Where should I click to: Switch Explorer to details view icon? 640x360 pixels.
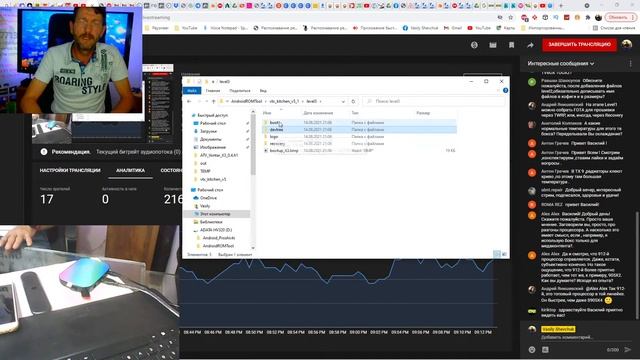coord(497,254)
